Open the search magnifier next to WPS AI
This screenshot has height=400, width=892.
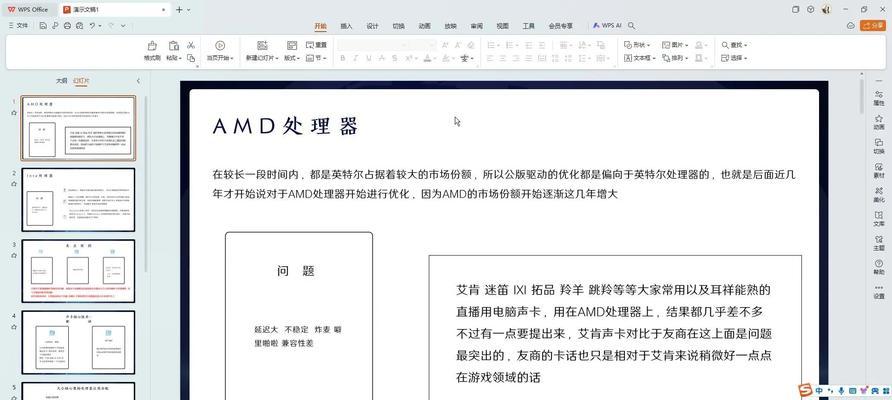tap(631, 26)
